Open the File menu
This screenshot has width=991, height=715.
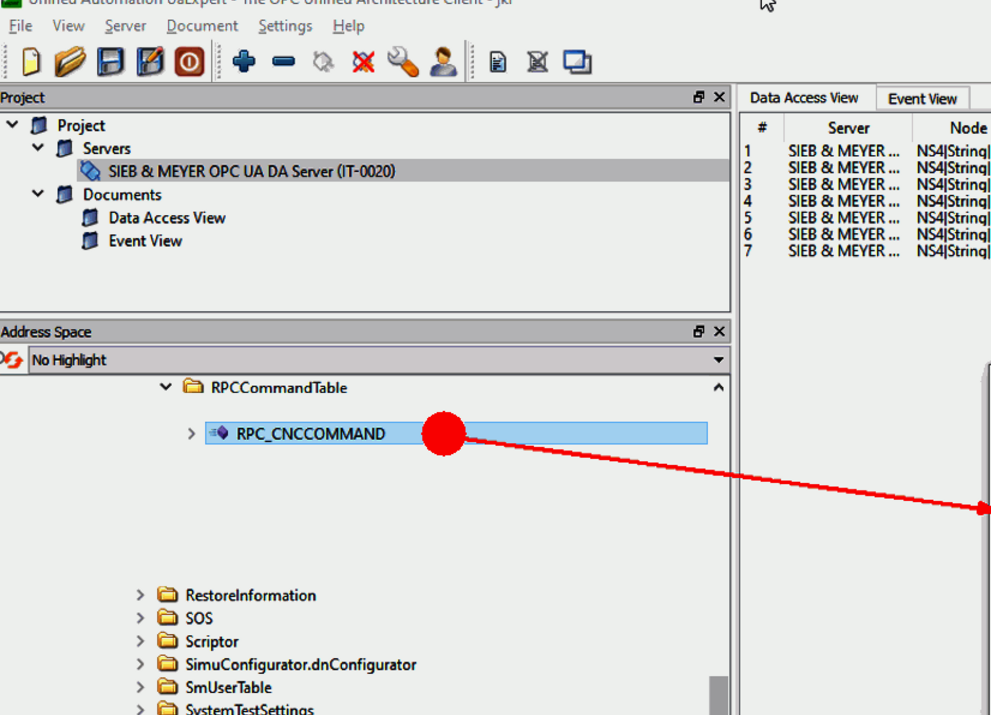(20, 26)
